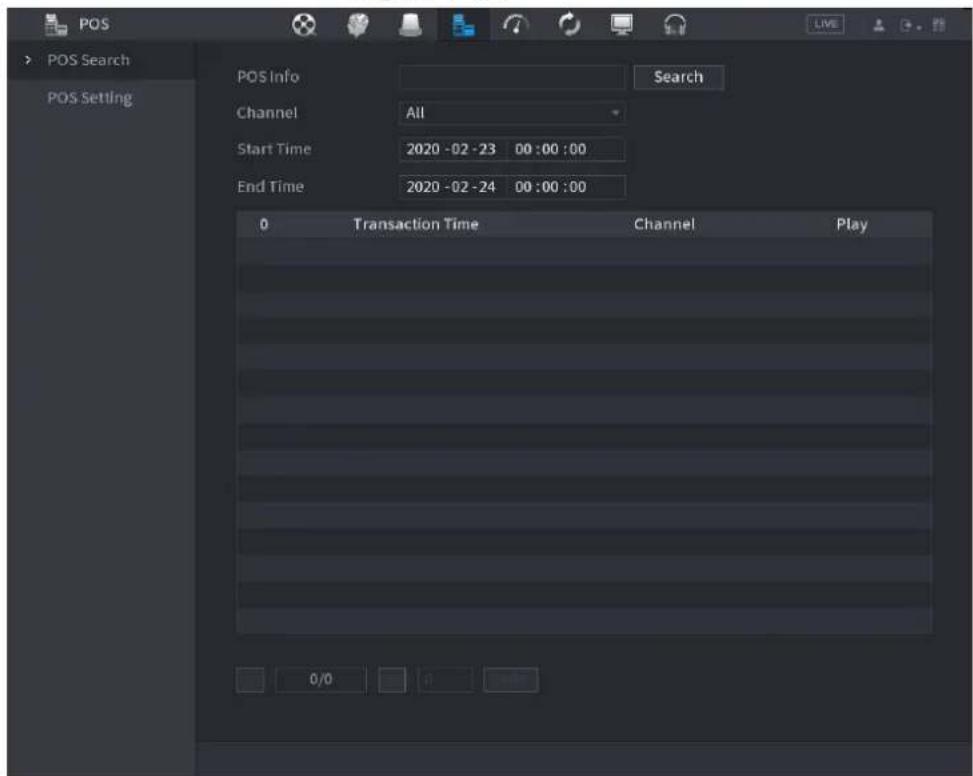Click the next page button right of 0/0
Viewport: 973px width, 776px height.
[392, 680]
